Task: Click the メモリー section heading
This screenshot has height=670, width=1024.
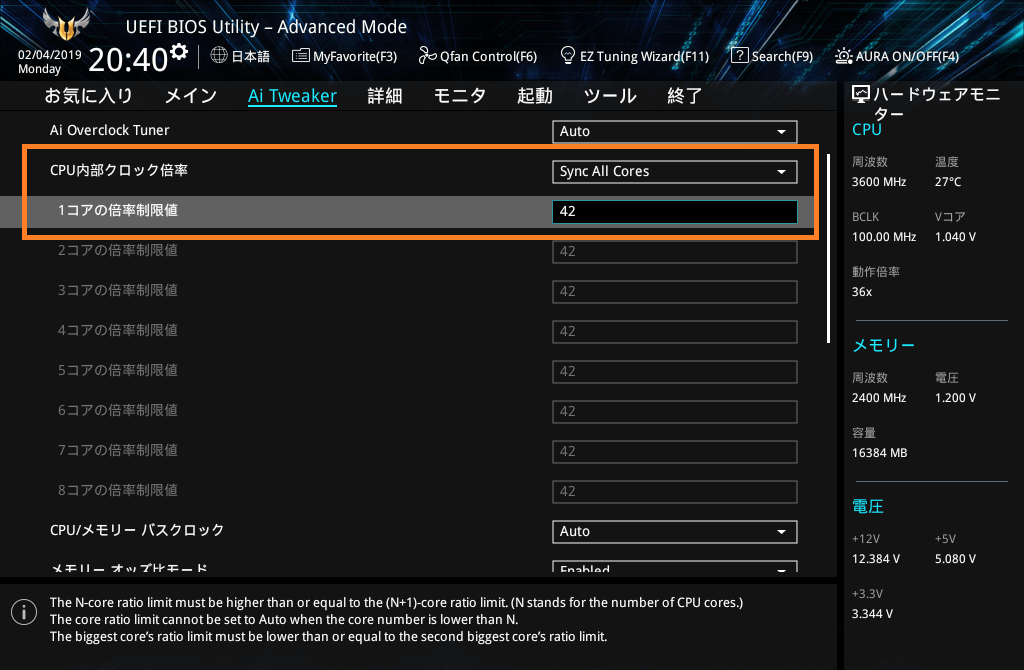Action: [x=884, y=345]
